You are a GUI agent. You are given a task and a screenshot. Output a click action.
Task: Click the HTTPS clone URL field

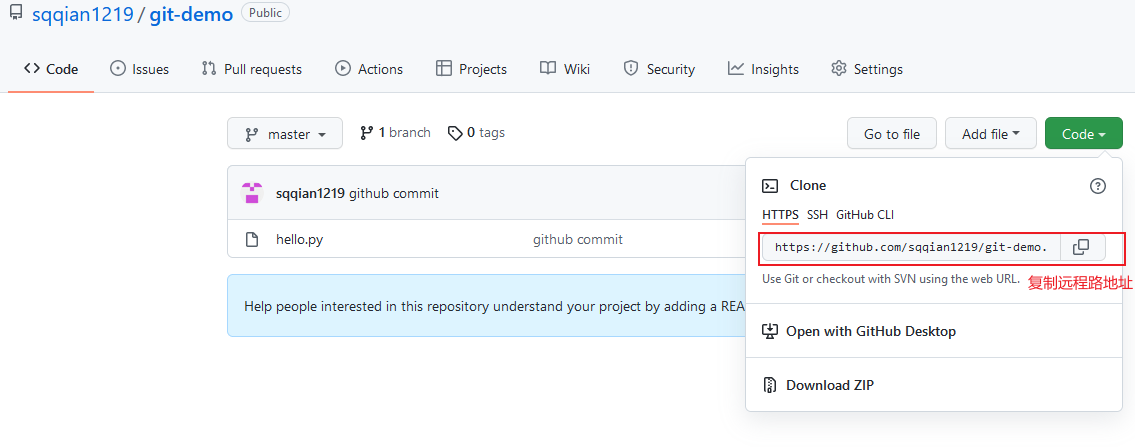click(x=911, y=247)
